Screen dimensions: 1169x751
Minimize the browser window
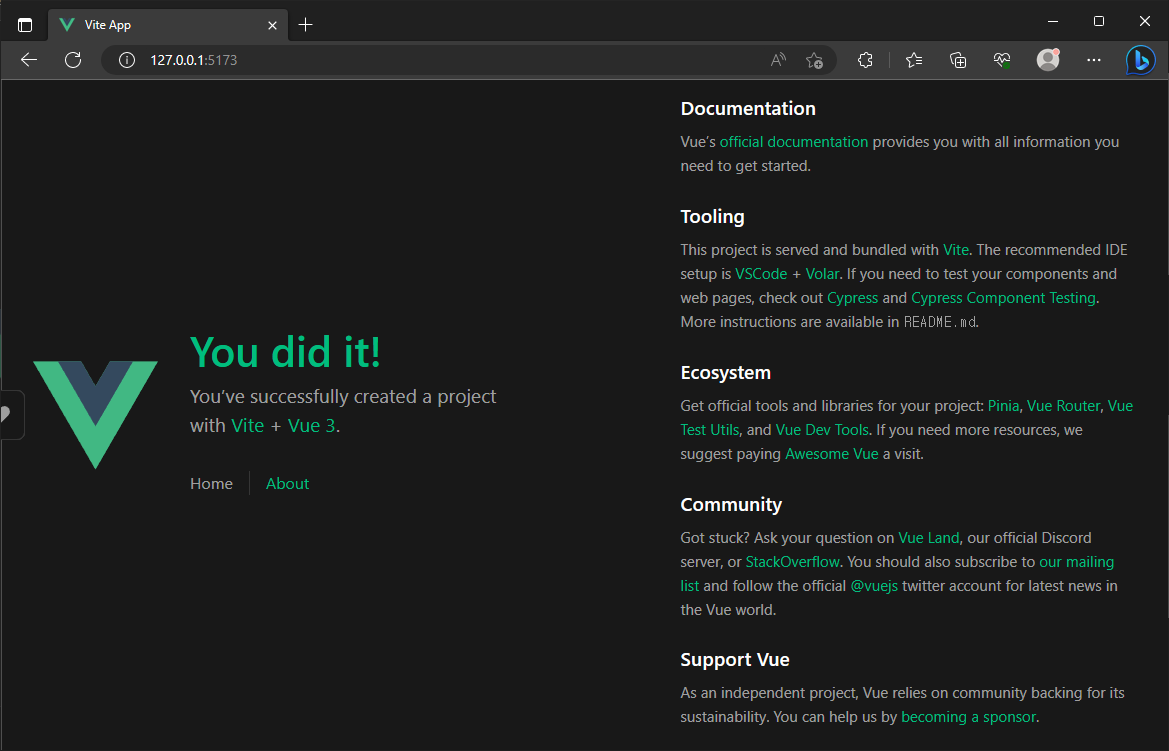(x=1053, y=21)
